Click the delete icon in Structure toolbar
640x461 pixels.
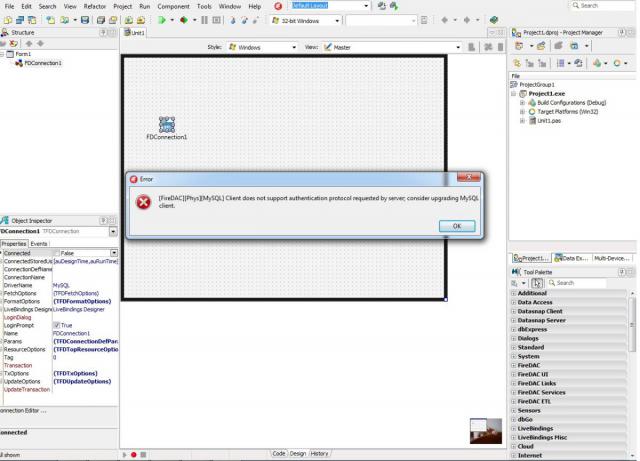point(14,43)
